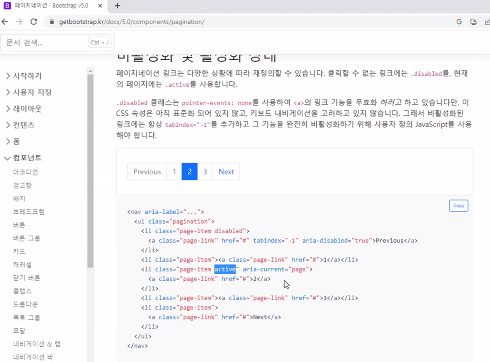Go back with the browser back arrow
The height and width of the screenshot is (362, 490).
5,22
